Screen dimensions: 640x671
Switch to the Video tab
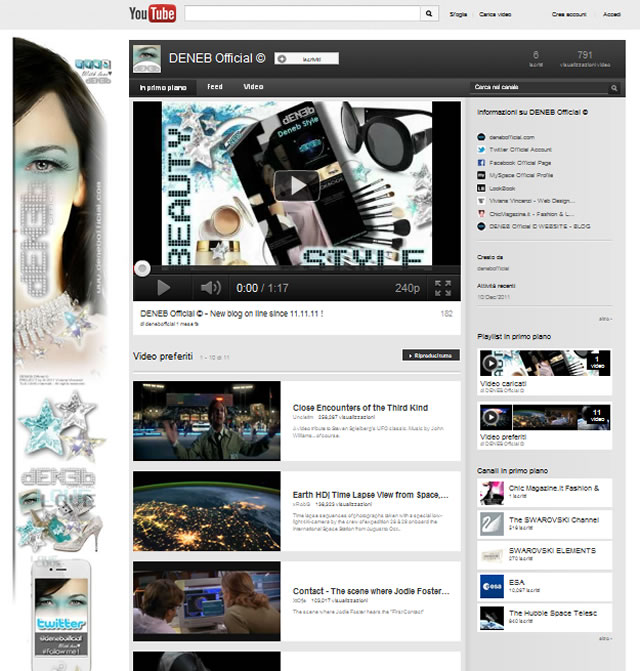pyautogui.click(x=253, y=87)
